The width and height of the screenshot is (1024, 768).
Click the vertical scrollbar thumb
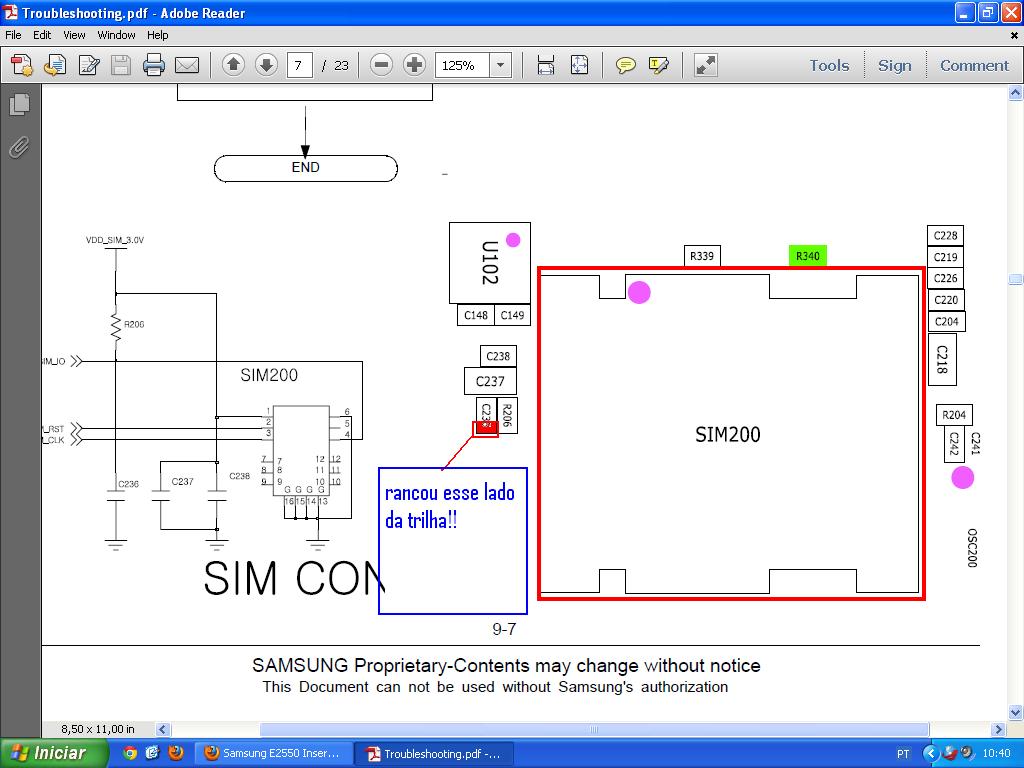pos(1016,280)
